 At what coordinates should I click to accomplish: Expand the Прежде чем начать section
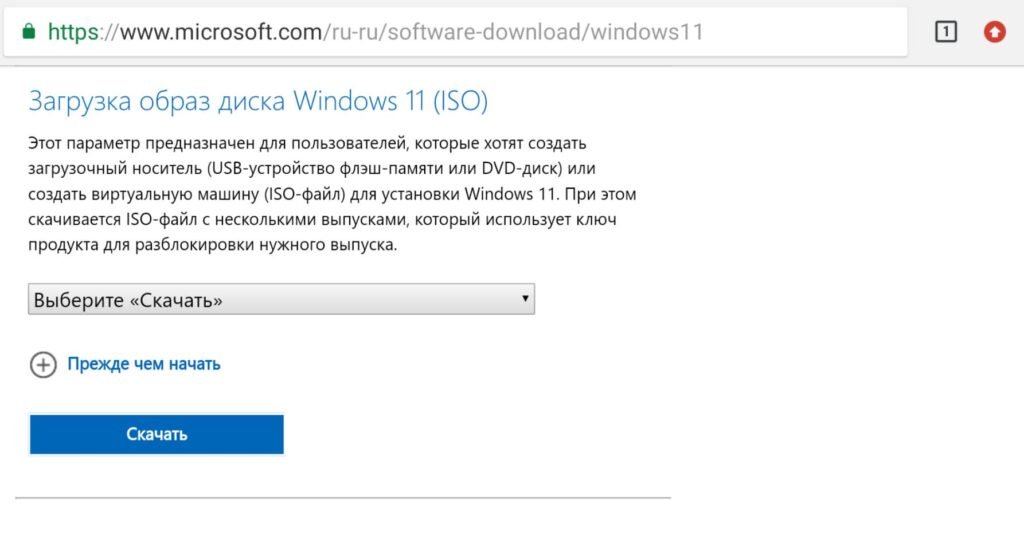(144, 364)
